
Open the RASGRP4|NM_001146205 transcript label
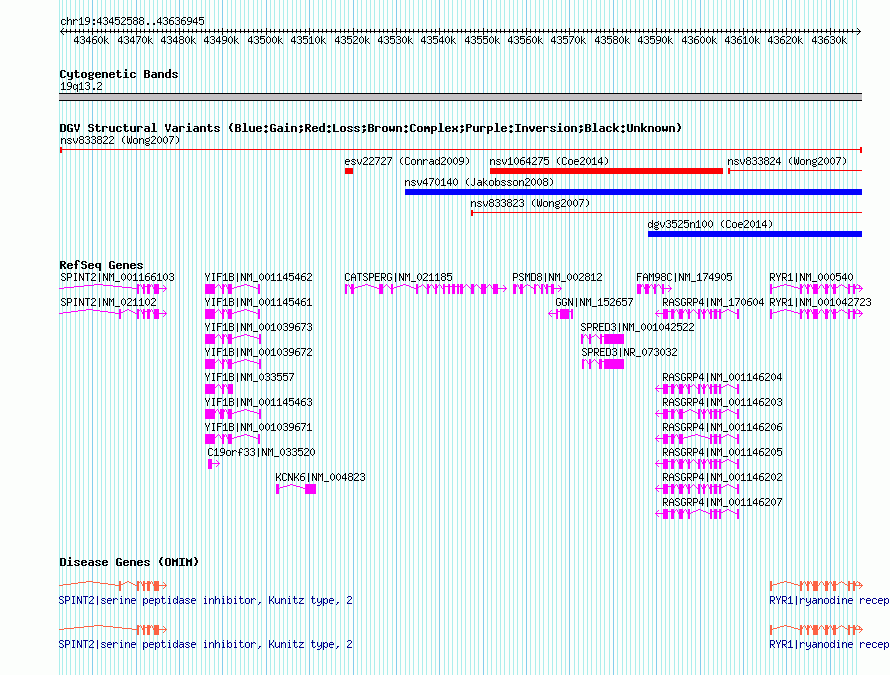pos(723,452)
